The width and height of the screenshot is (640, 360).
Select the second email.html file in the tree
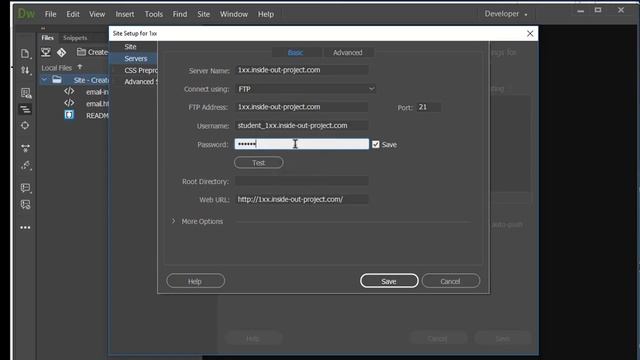(x=97, y=104)
